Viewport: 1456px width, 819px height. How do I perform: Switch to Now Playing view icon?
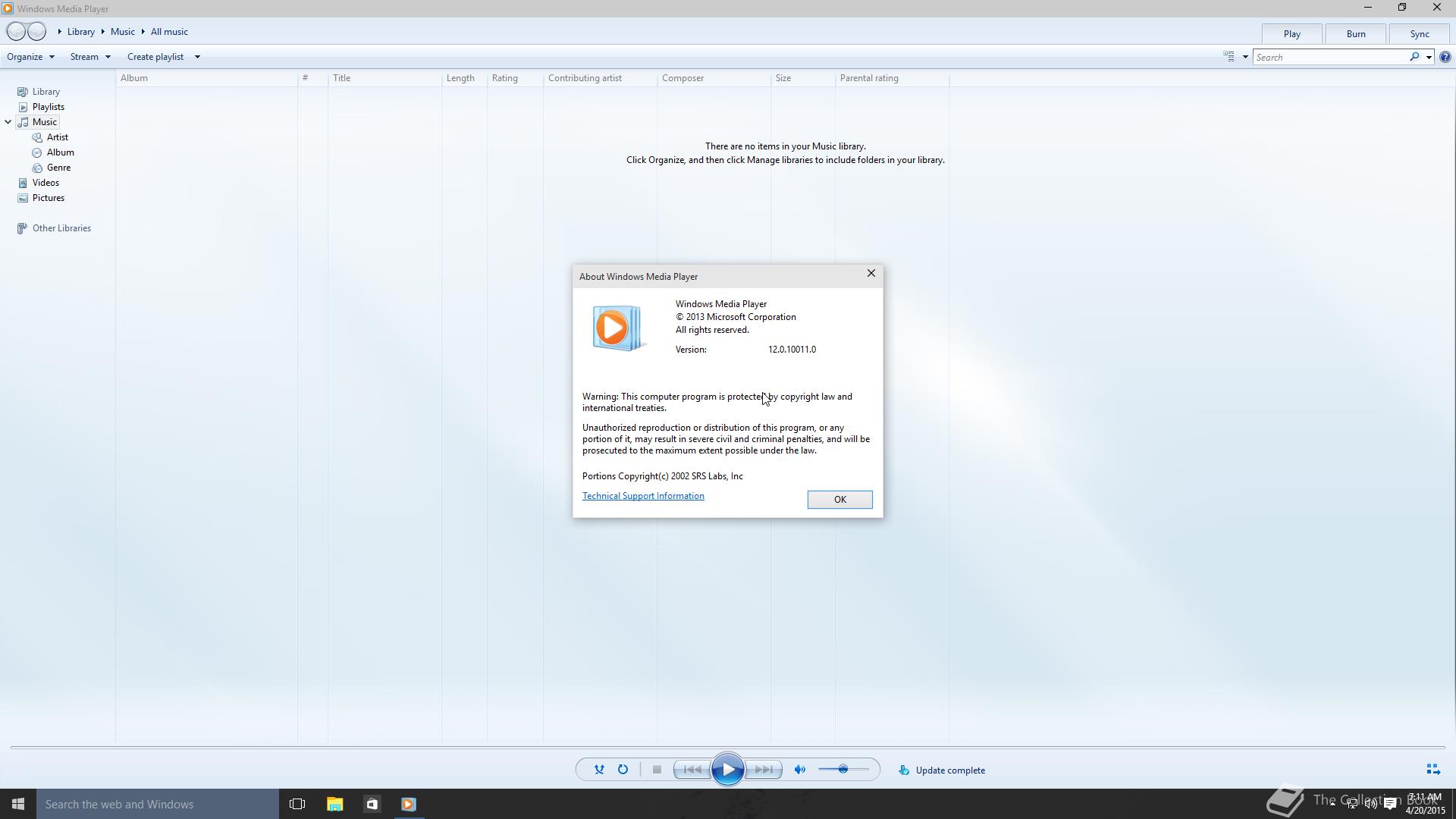point(1432,770)
